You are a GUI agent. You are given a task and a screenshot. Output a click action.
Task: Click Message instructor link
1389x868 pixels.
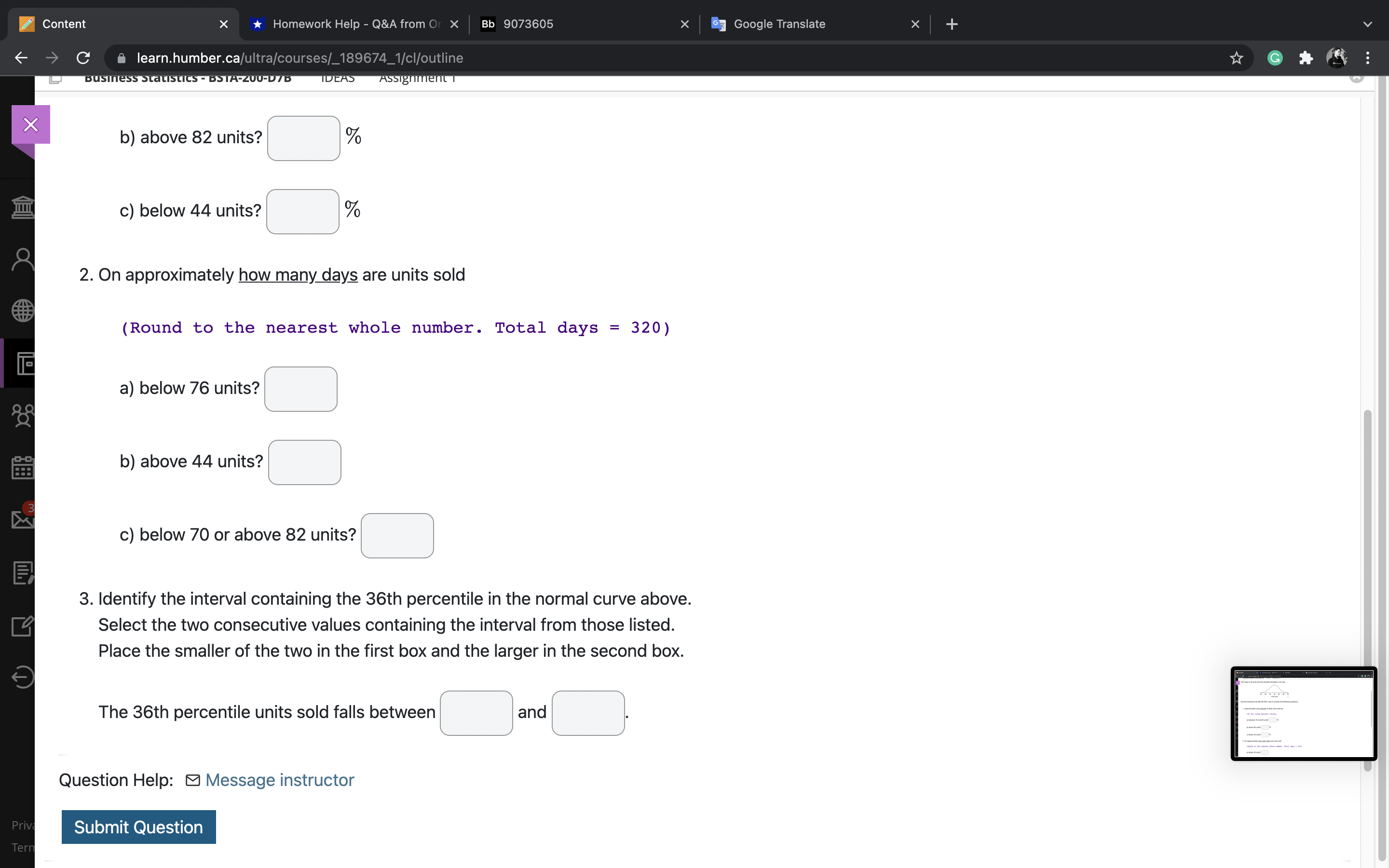tap(280, 780)
